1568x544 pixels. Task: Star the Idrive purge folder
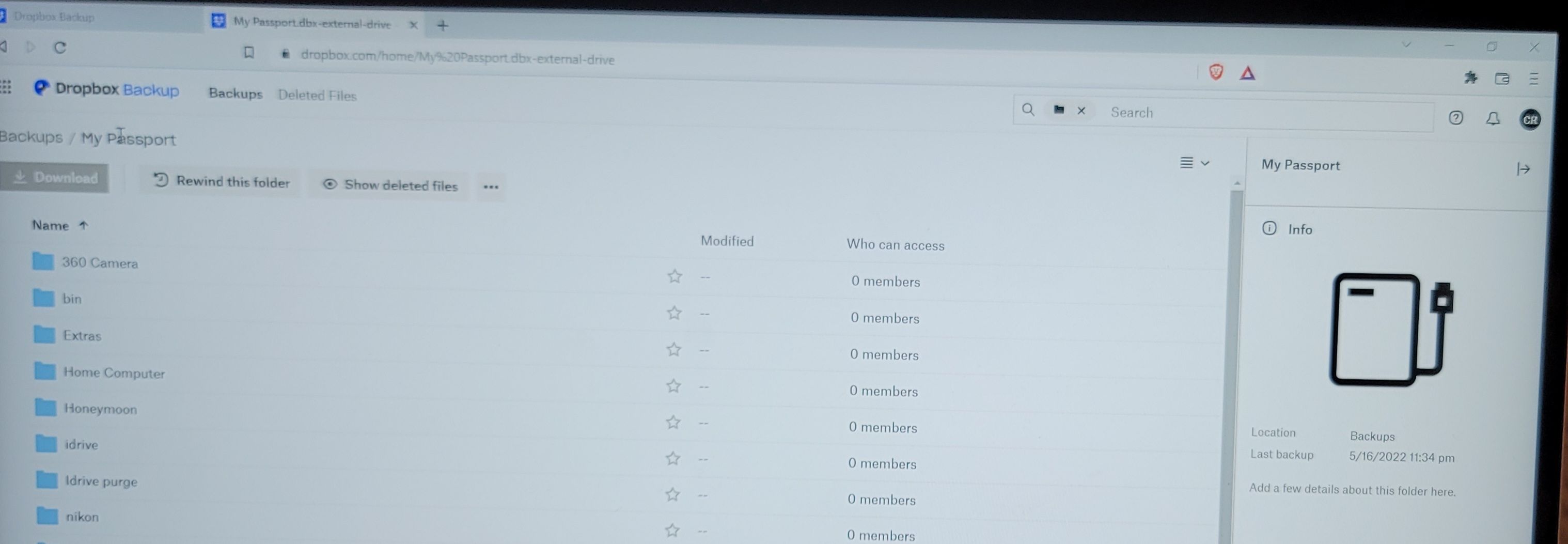[672, 494]
